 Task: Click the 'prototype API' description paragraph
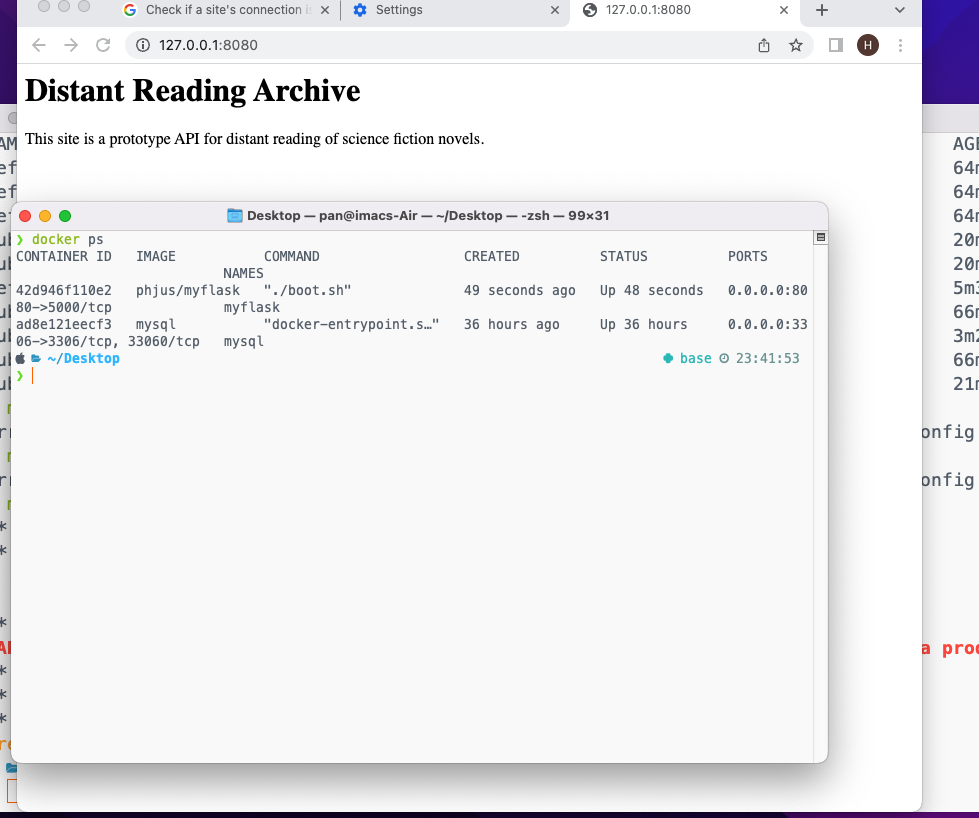click(254, 139)
